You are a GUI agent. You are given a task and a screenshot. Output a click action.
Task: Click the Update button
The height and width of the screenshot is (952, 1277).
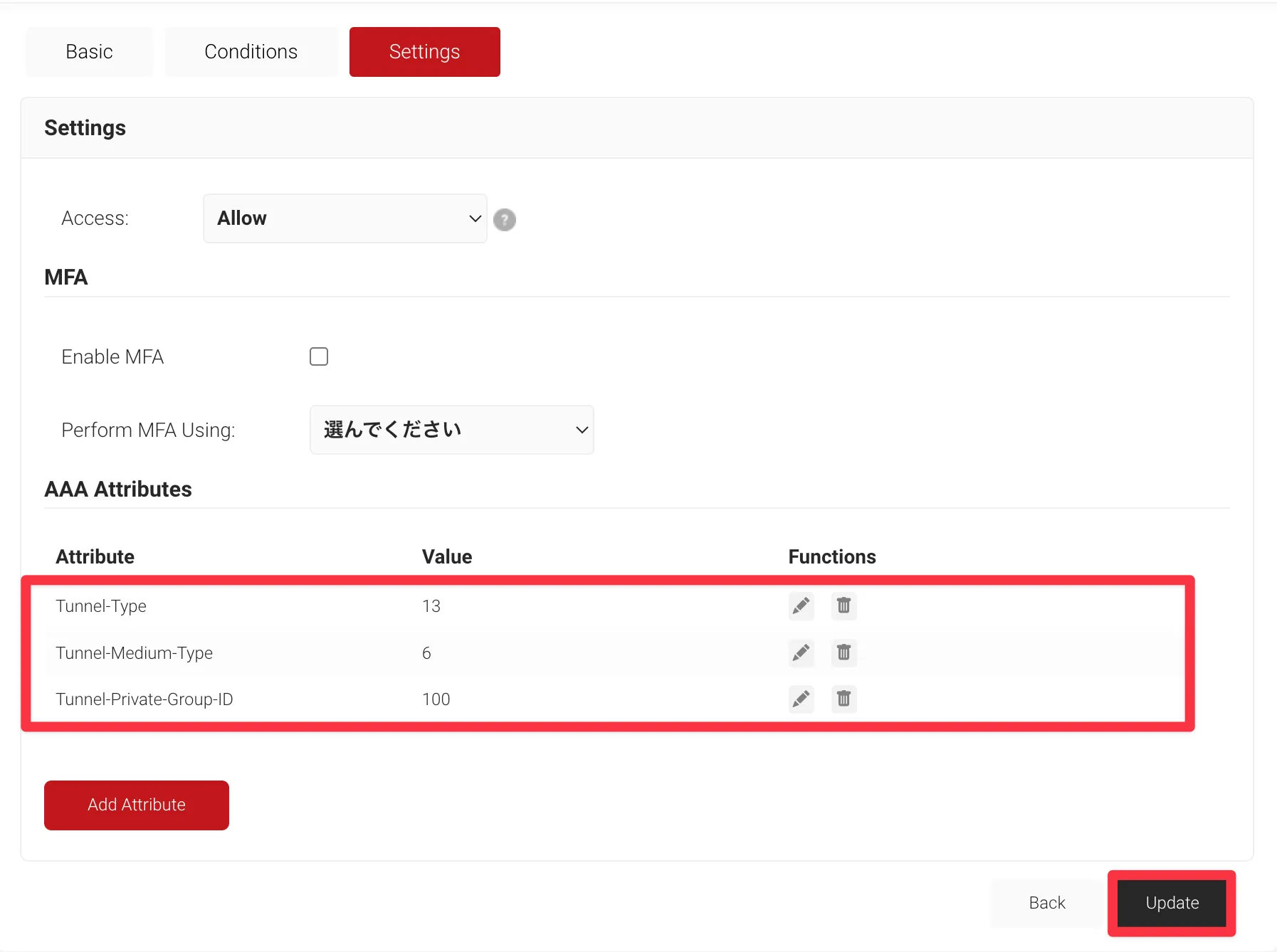1172,903
